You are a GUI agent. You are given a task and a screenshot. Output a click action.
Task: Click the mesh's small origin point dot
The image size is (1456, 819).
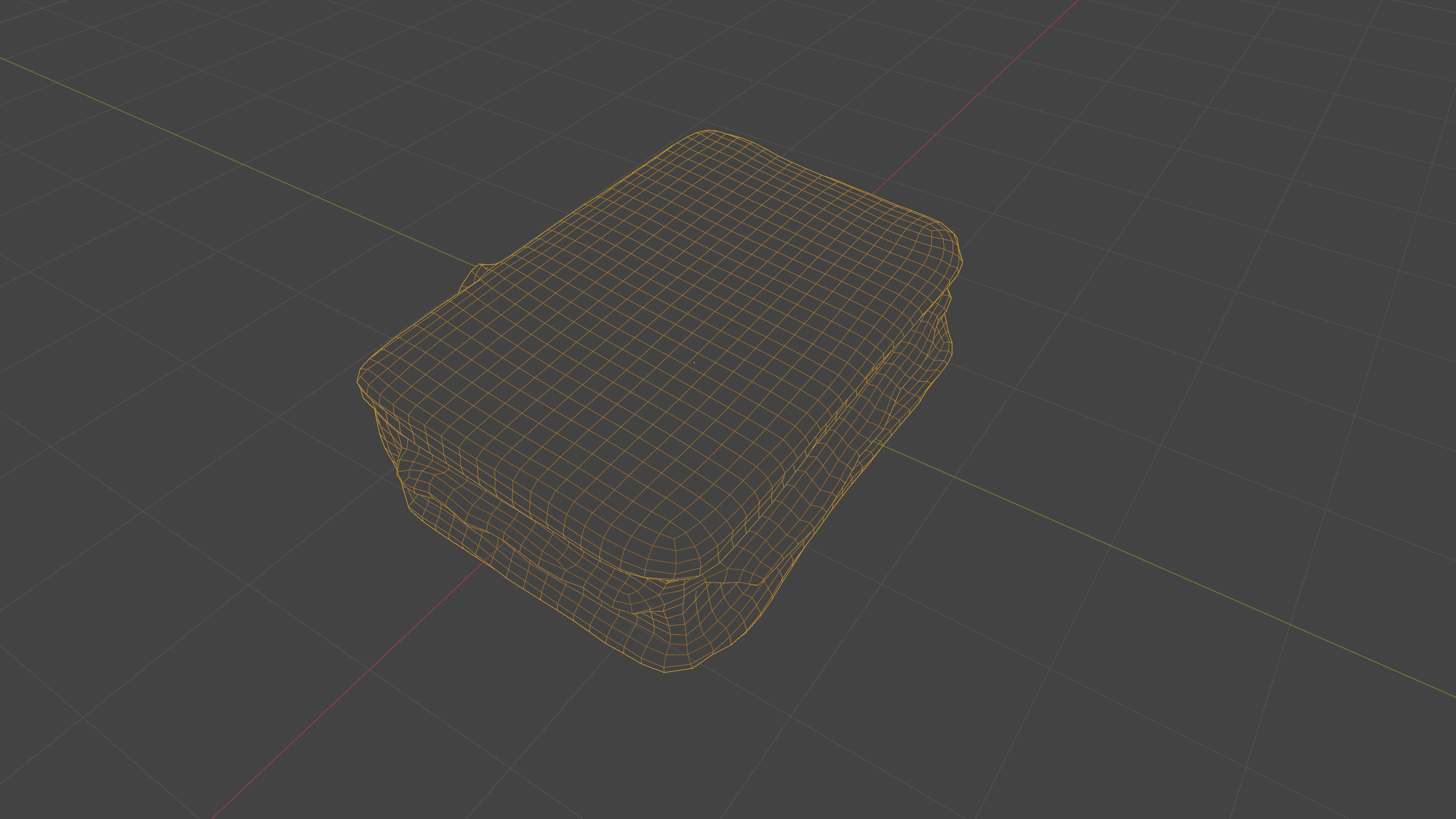694,362
